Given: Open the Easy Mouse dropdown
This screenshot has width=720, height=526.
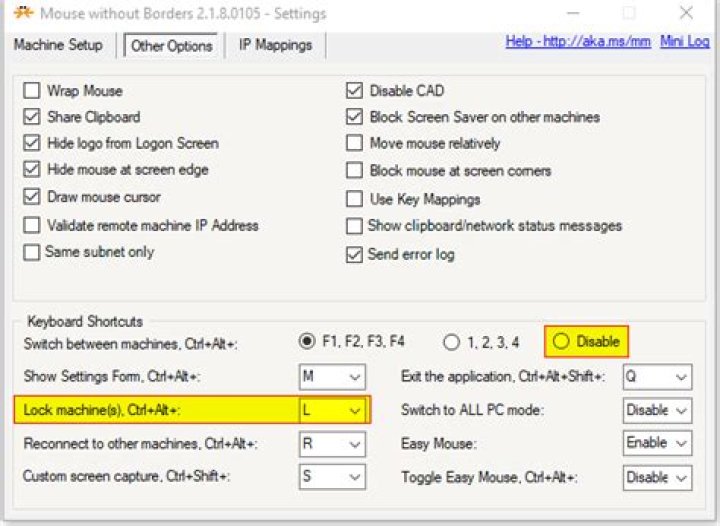Looking at the screenshot, I should [657, 443].
